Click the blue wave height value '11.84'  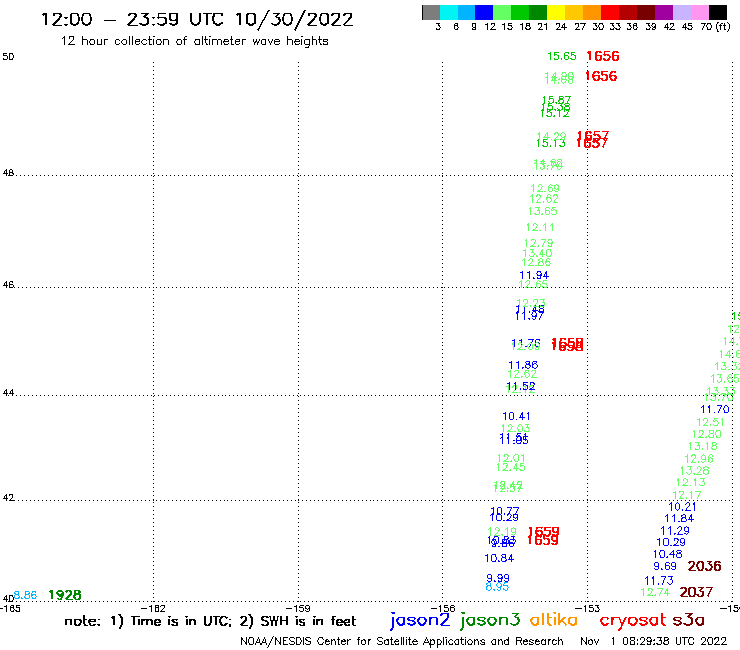[x=679, y=518]
